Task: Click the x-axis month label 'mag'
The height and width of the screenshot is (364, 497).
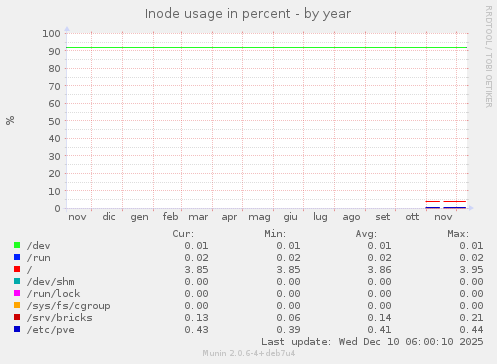Action: click(x=259, y=217)
